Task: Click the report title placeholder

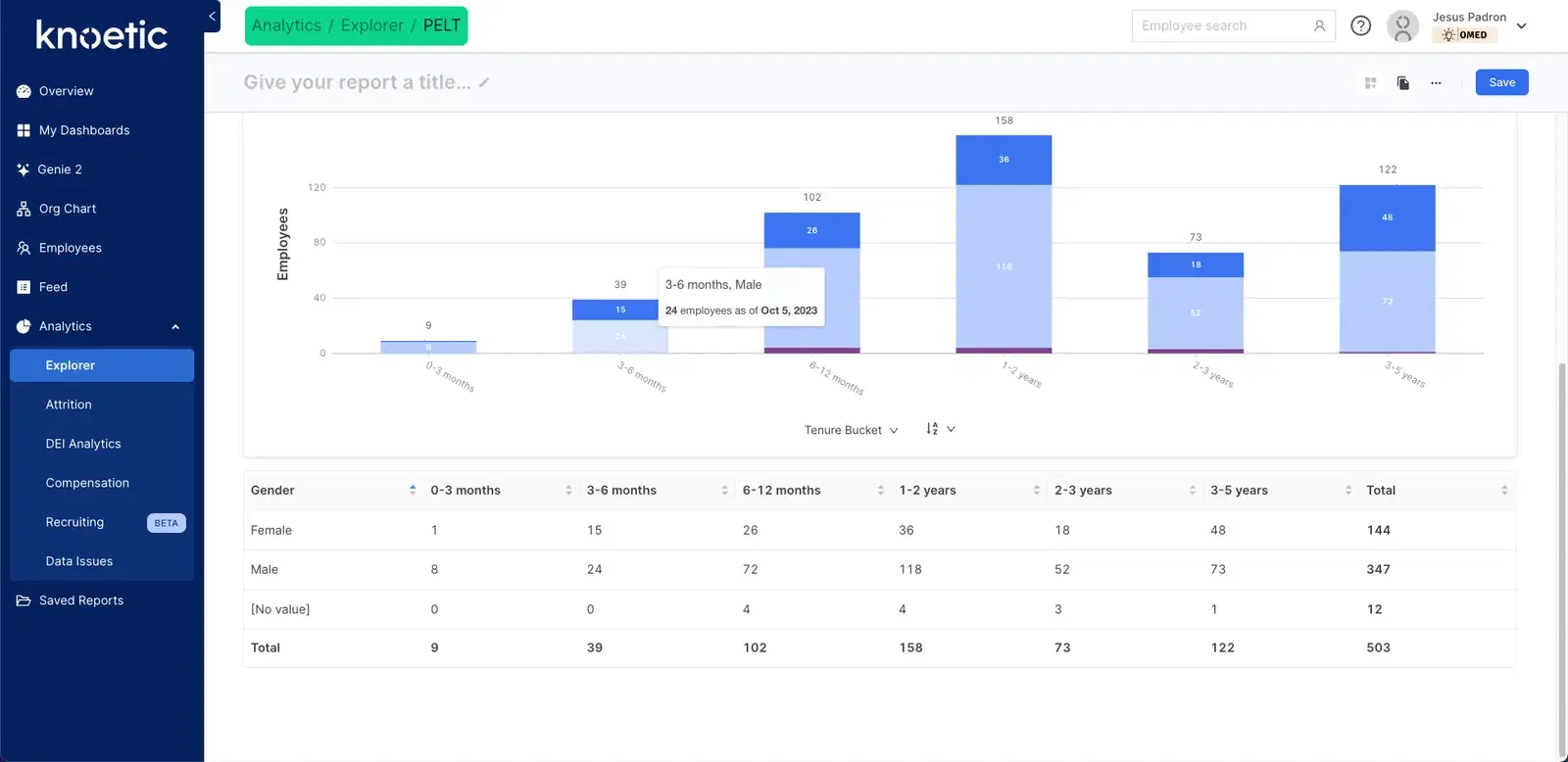Action: 357,82
